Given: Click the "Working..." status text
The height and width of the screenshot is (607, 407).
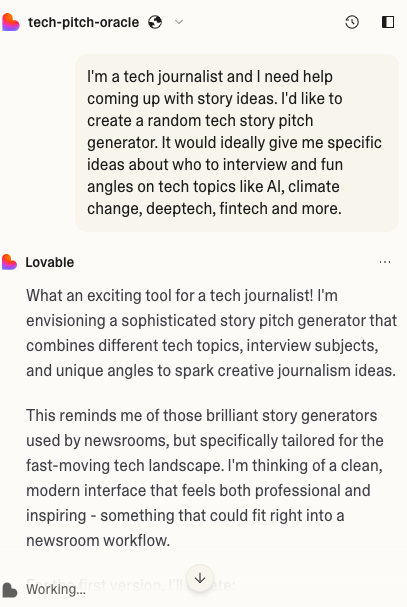Looking at the screenshot, I should (x=56, y=590).
